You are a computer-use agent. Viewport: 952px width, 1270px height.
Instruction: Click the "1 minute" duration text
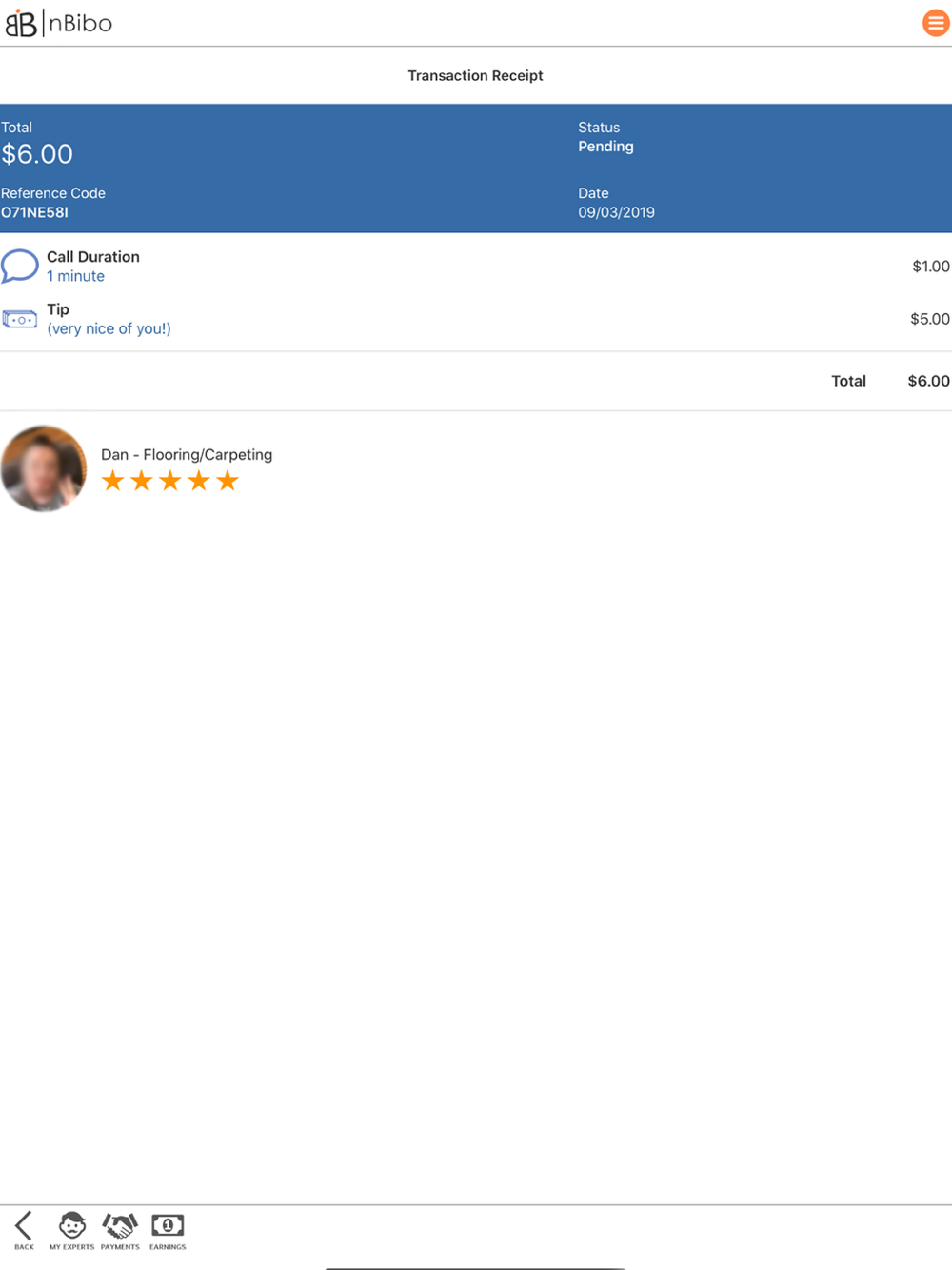(76, 276)
